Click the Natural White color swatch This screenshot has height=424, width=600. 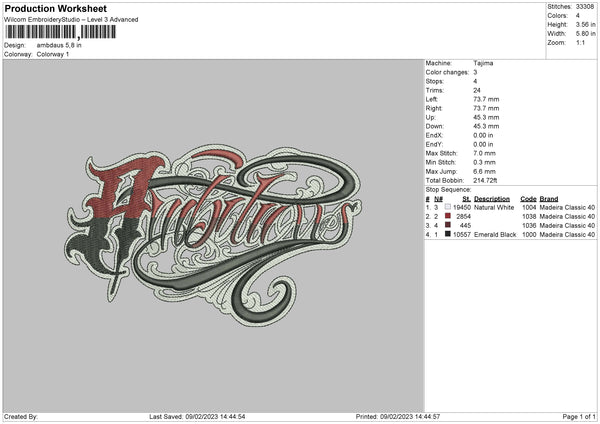tap(448, 207)
